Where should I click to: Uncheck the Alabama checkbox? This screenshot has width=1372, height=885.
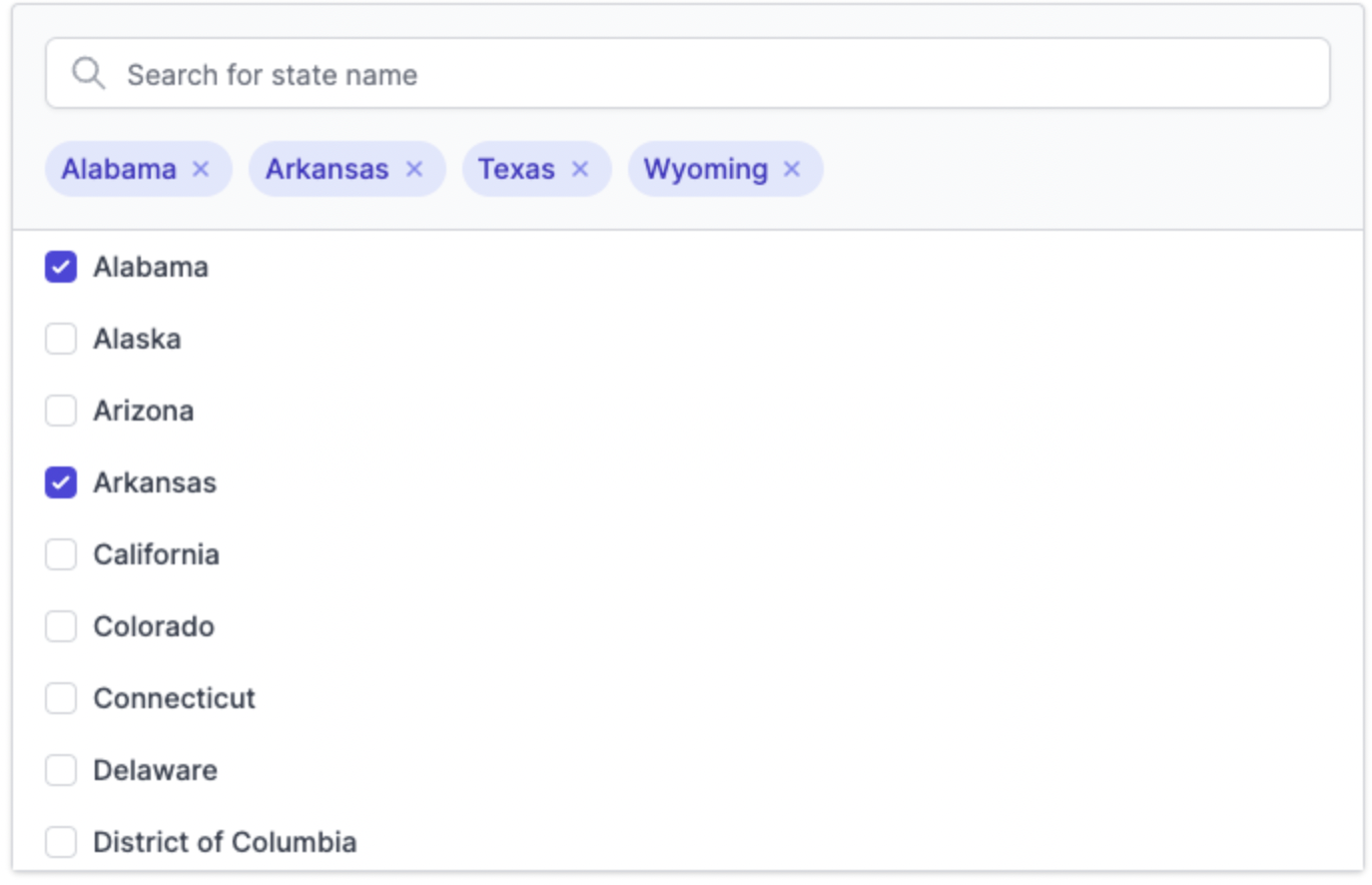pyautogui.click(x=61, y=267)
